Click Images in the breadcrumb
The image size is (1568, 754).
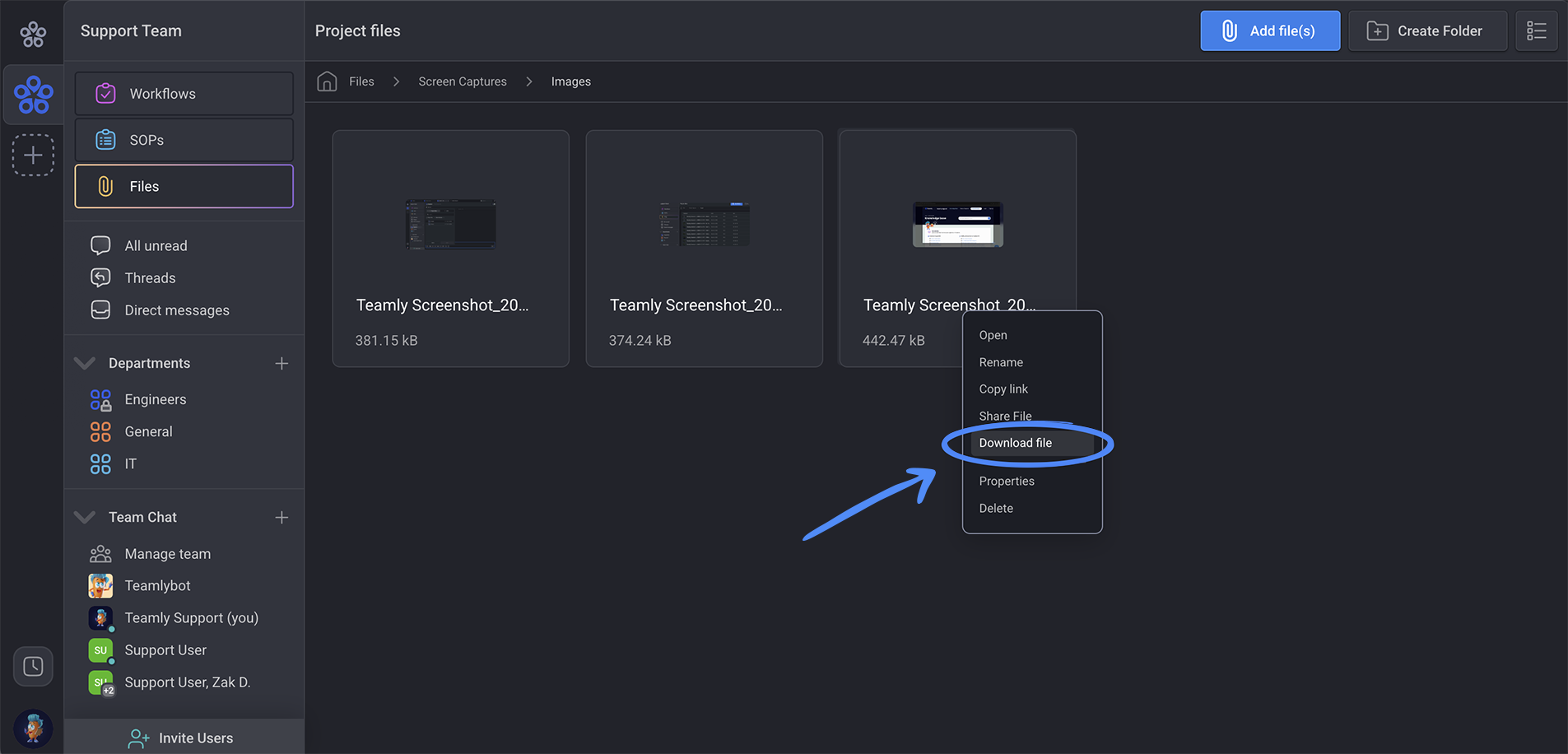pos(571,81)
